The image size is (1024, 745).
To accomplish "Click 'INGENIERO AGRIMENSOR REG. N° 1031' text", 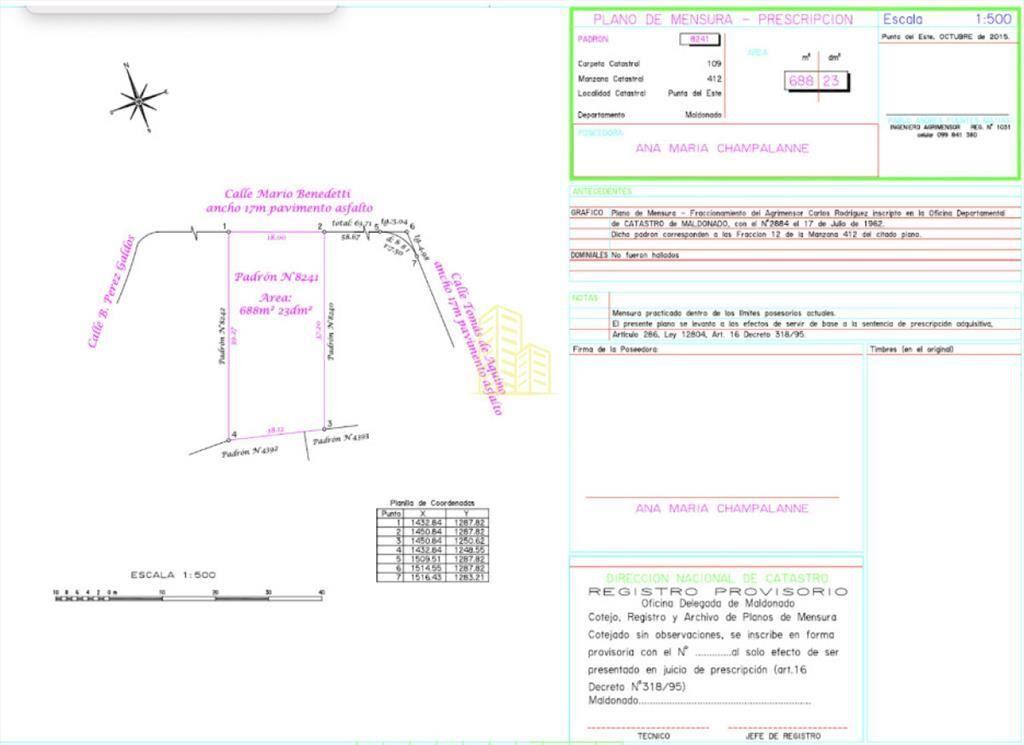I will pyautogui.click(x=950, y=127).
